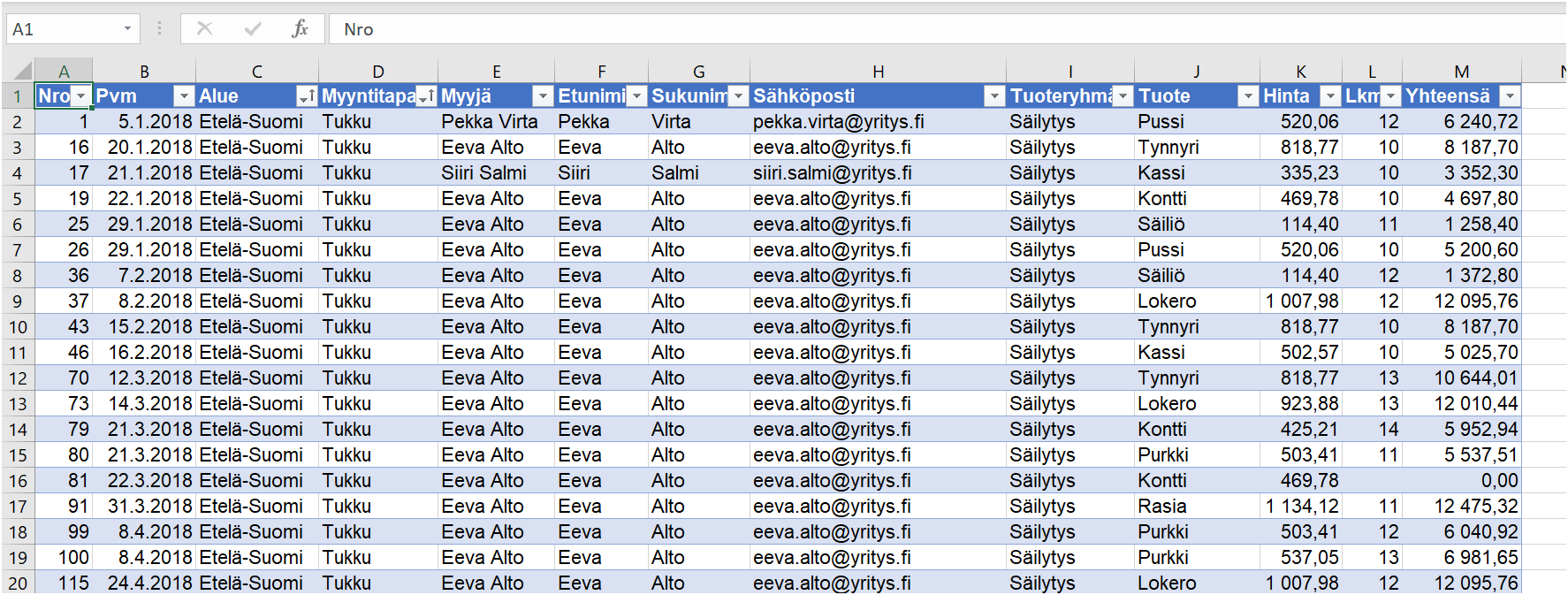The image size is (1568, 595).
Task: Click Nro cell 100
Action: coord(64,558)
